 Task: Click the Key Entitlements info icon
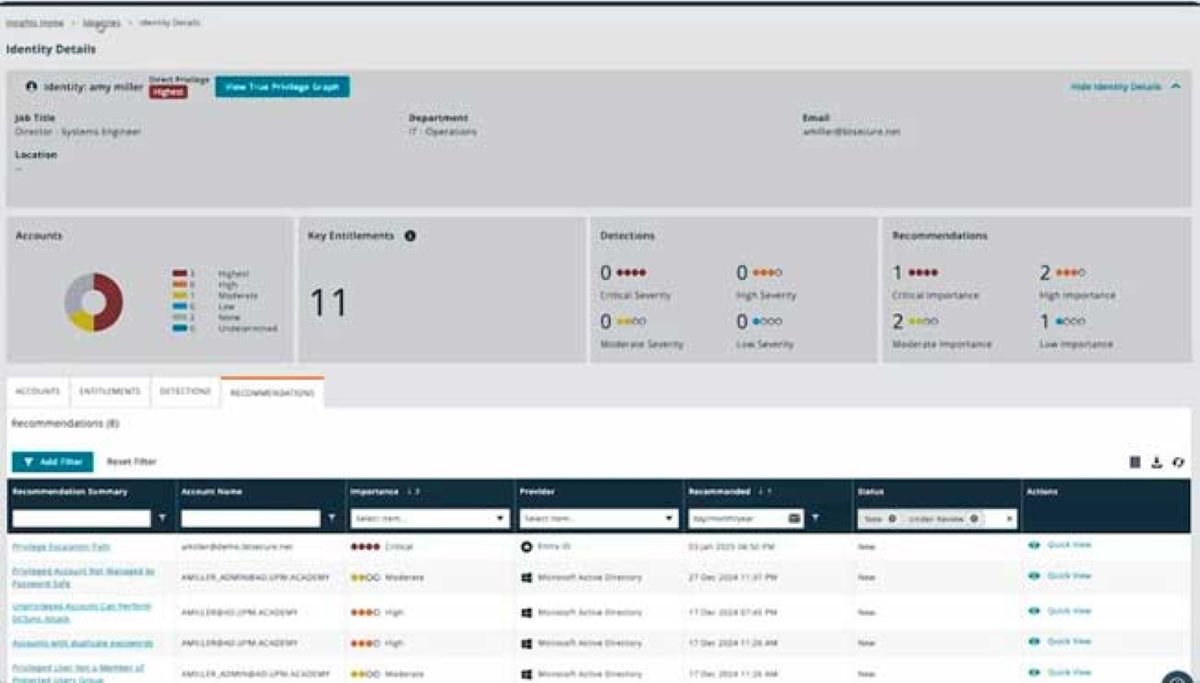click(x=410, y=236)
